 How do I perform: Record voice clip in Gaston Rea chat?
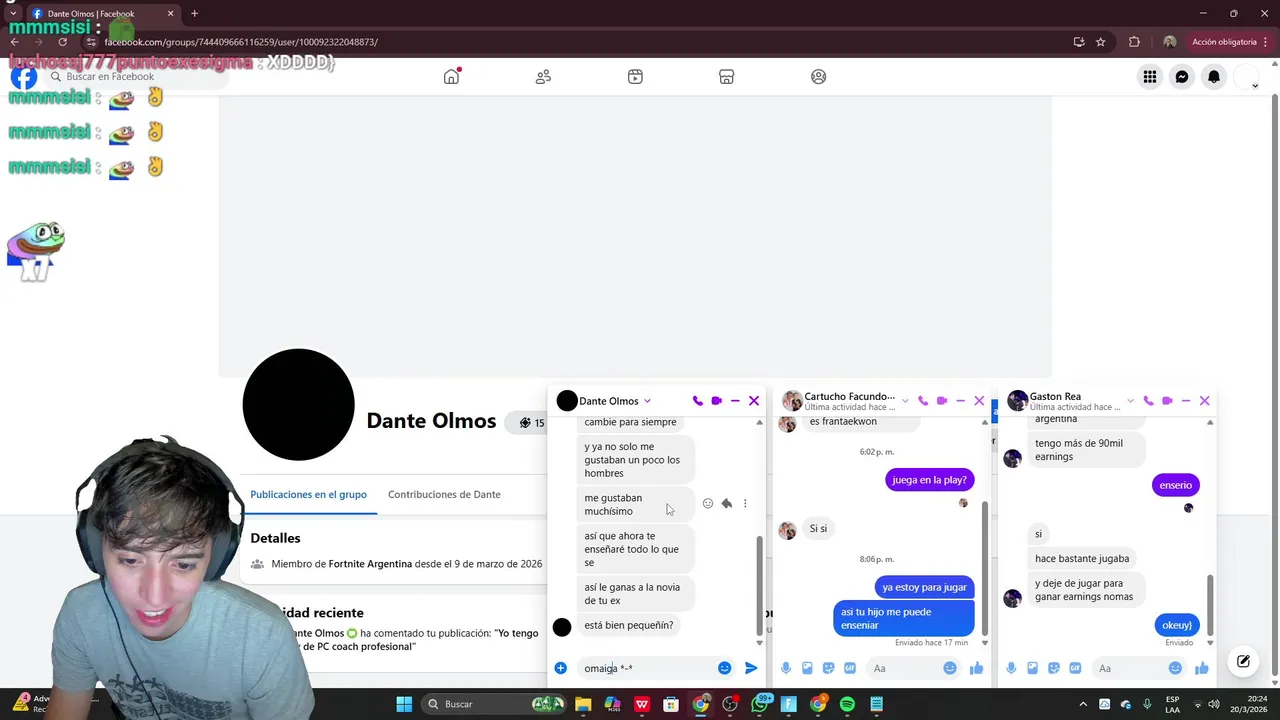pyautogui.click(x=1011, y=668)
